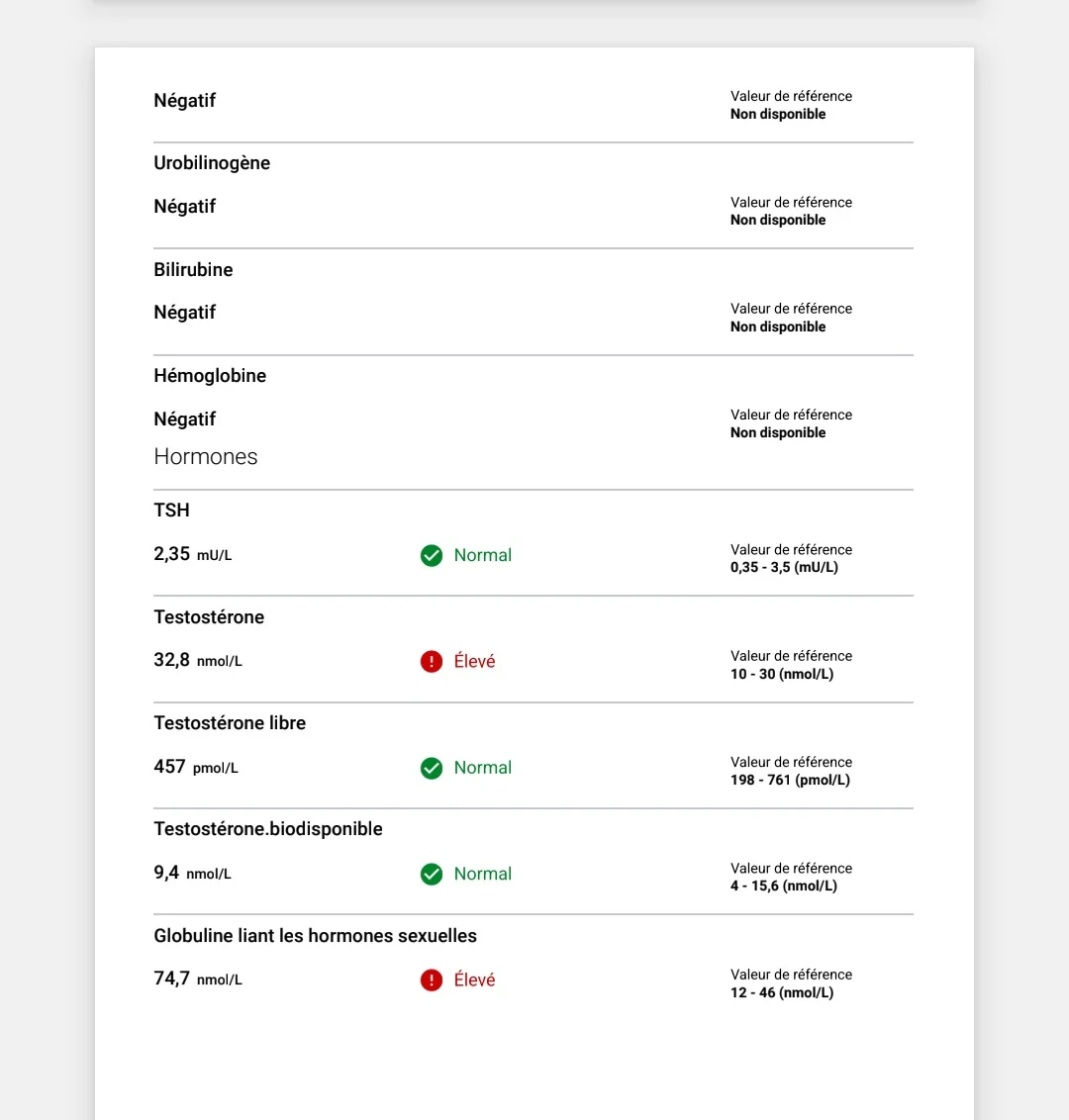Click the Urobilinogène test name
The width and height of the screenshot is (1069, 1120).
click(x=212, y=163)
